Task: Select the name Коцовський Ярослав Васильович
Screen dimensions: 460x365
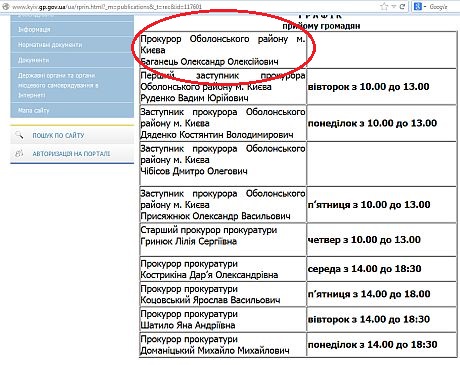Action: click(x=210, y=300)
